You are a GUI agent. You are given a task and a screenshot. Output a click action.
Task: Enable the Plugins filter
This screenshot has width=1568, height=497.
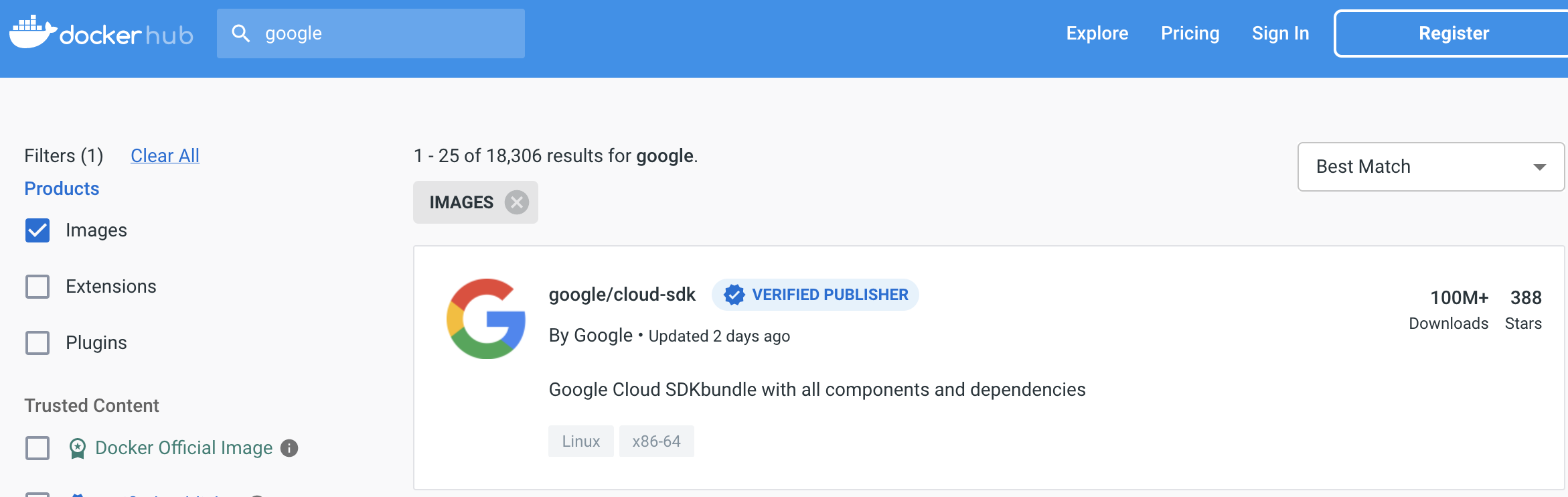(x=37, y=342)
